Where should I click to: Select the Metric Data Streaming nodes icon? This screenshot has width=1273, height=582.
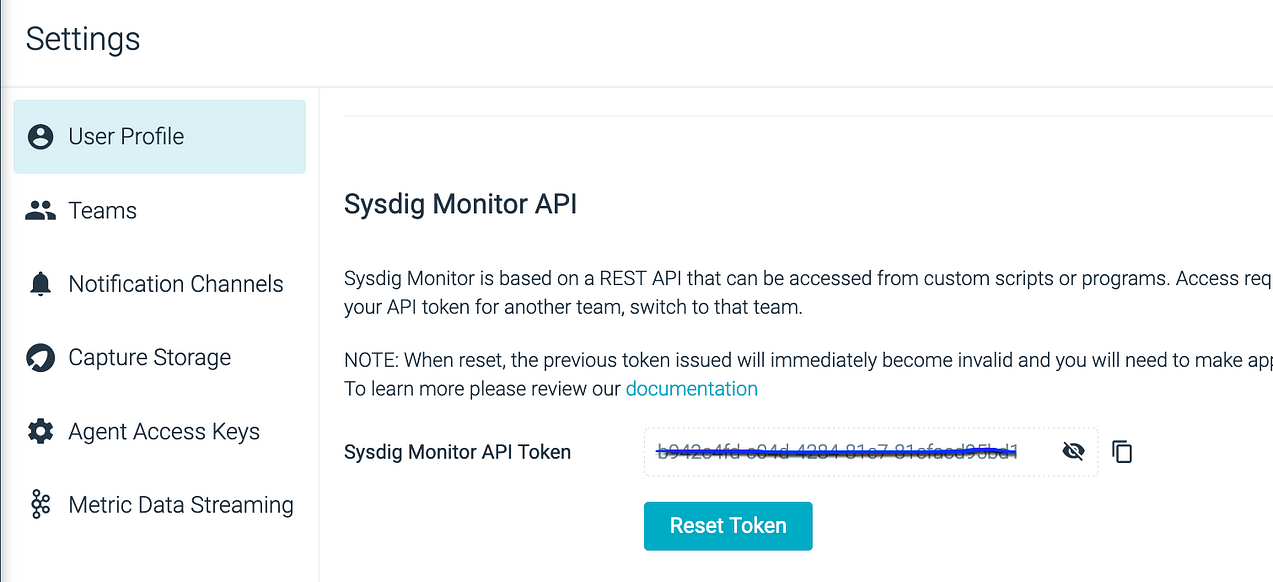coord(41,505)
